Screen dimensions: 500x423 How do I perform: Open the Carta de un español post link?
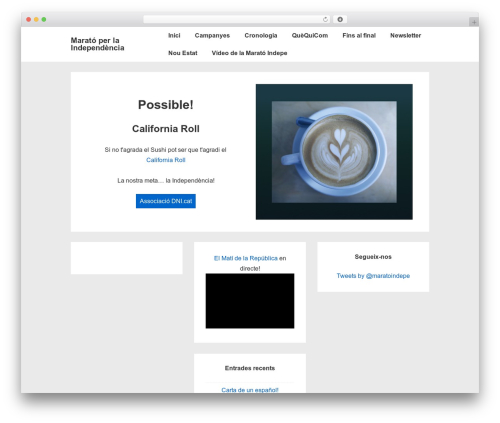(x=250, y=390)
